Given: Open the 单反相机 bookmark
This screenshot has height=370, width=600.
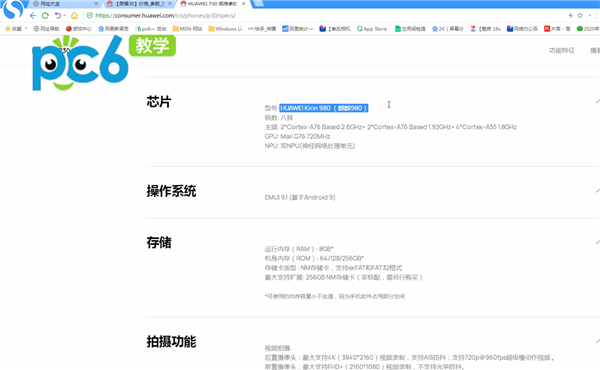Looking at the screenshot, I should [334, 29].
